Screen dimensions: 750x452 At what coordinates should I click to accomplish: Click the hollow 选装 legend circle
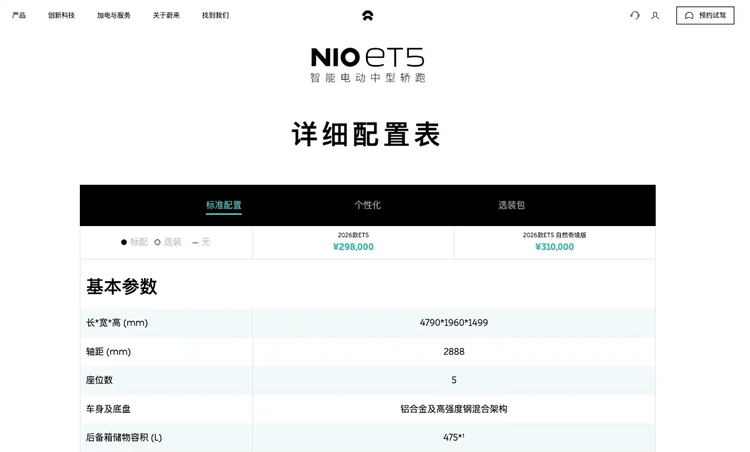coord(157,242)
